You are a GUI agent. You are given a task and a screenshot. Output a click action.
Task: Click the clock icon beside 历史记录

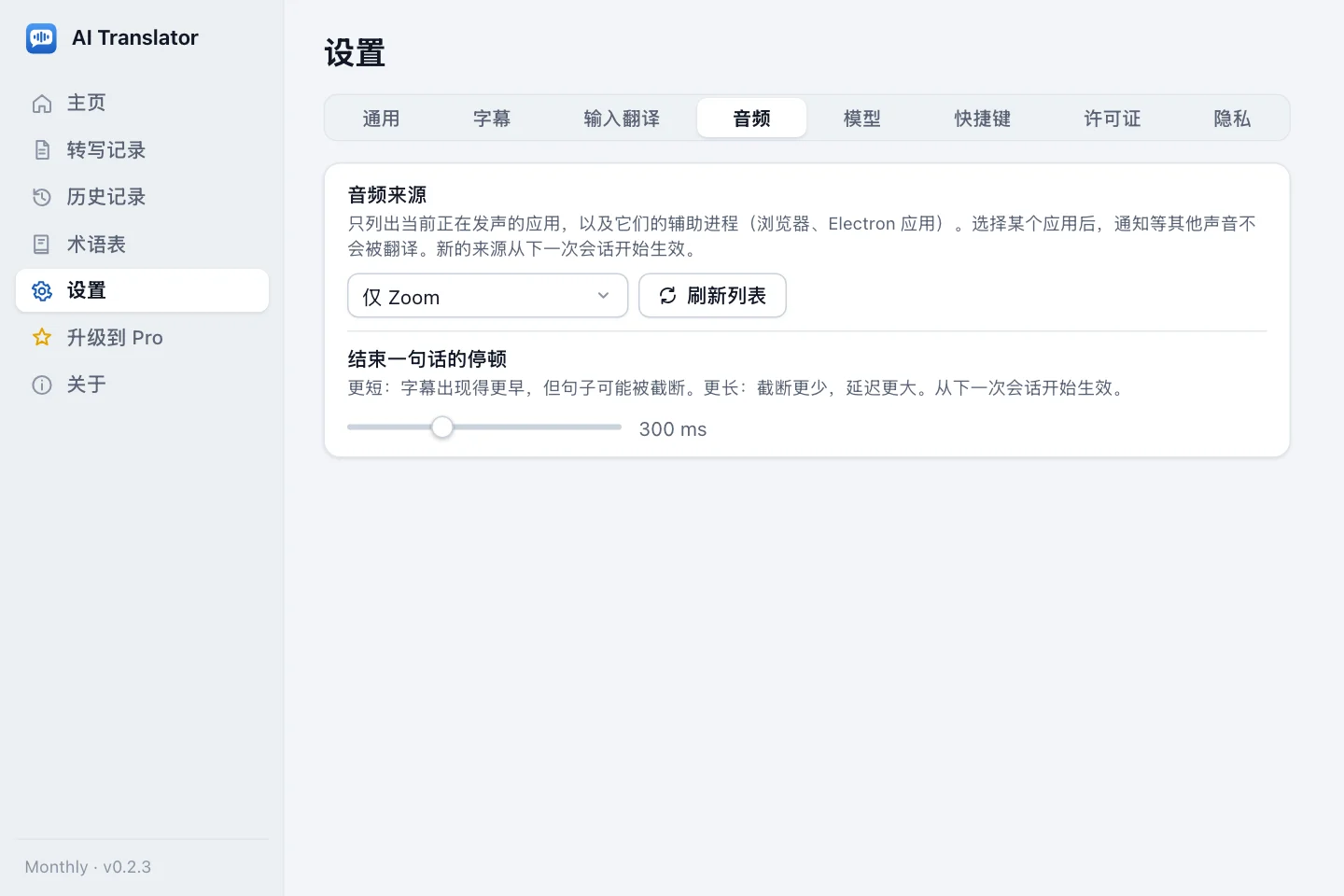point(42,197)
